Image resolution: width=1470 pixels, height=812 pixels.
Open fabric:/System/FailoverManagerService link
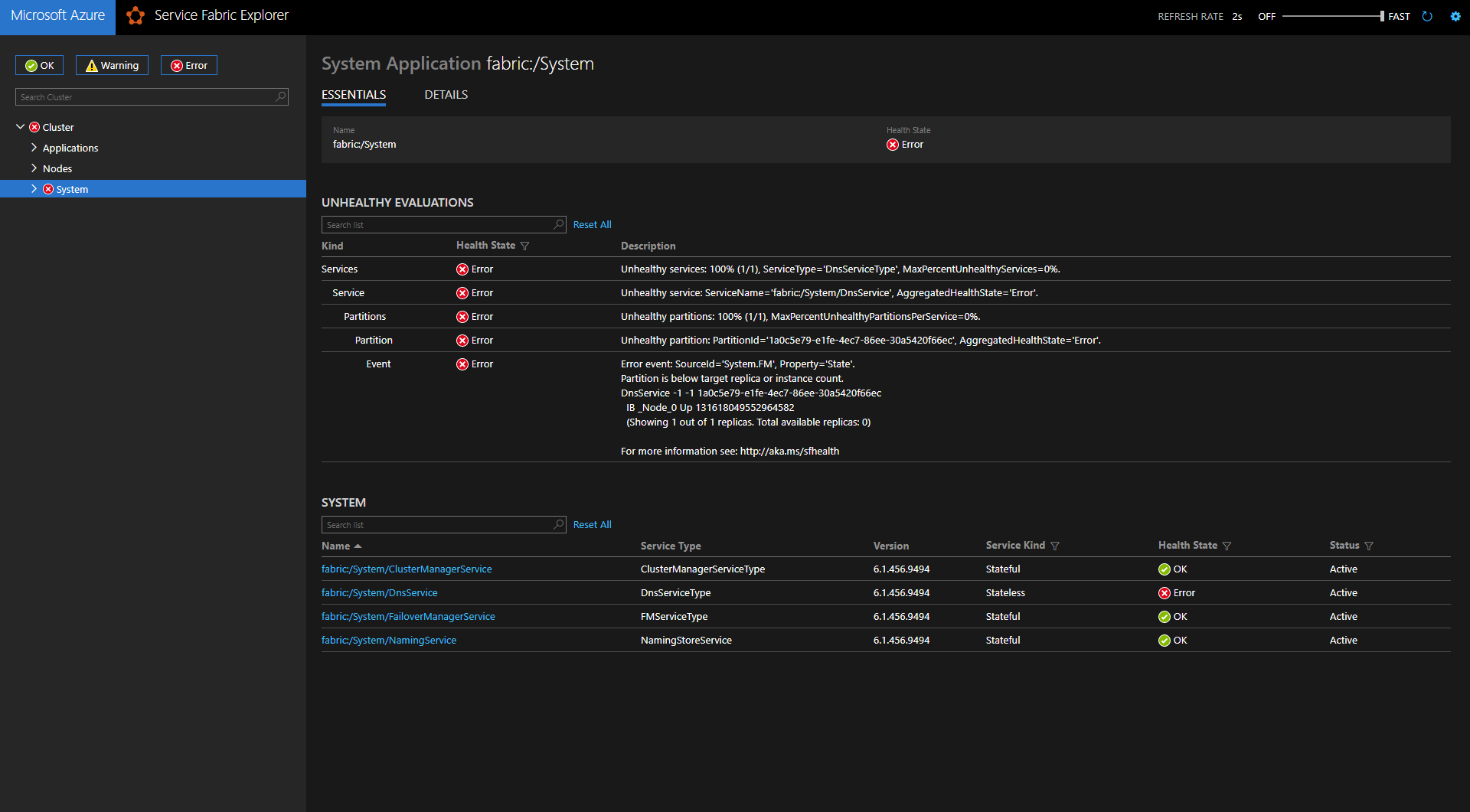(408, 617)
